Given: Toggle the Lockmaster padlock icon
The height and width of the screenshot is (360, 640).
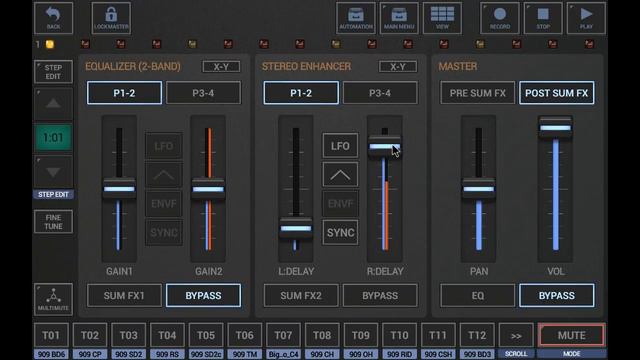Looking at the screenshot, I should point(111,18).
